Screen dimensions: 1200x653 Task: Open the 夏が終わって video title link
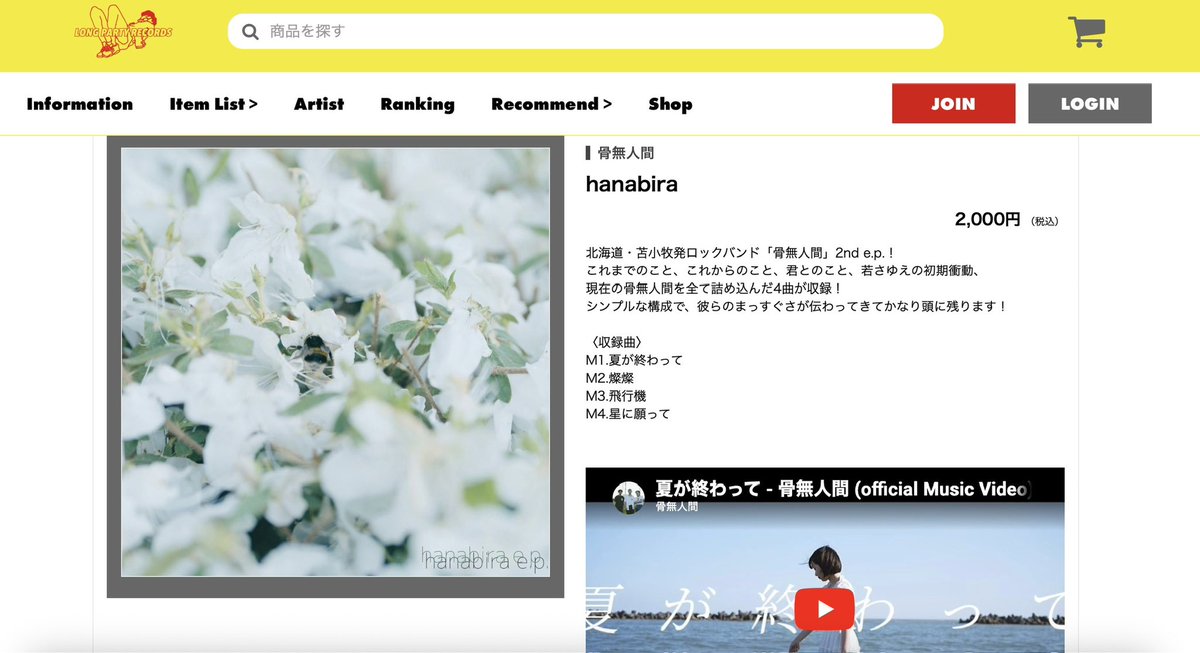(x=842, y=489)
